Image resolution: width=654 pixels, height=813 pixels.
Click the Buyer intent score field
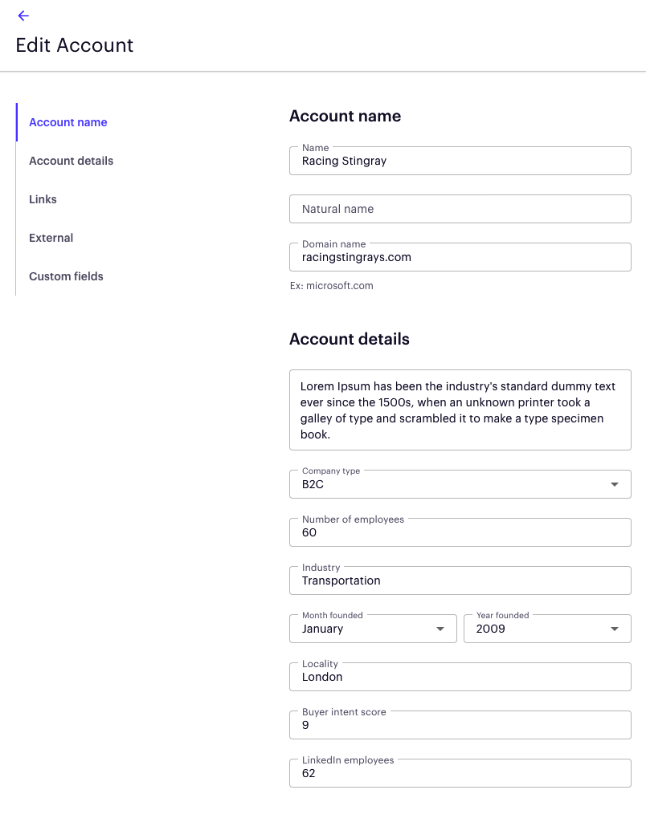[460, 725]
